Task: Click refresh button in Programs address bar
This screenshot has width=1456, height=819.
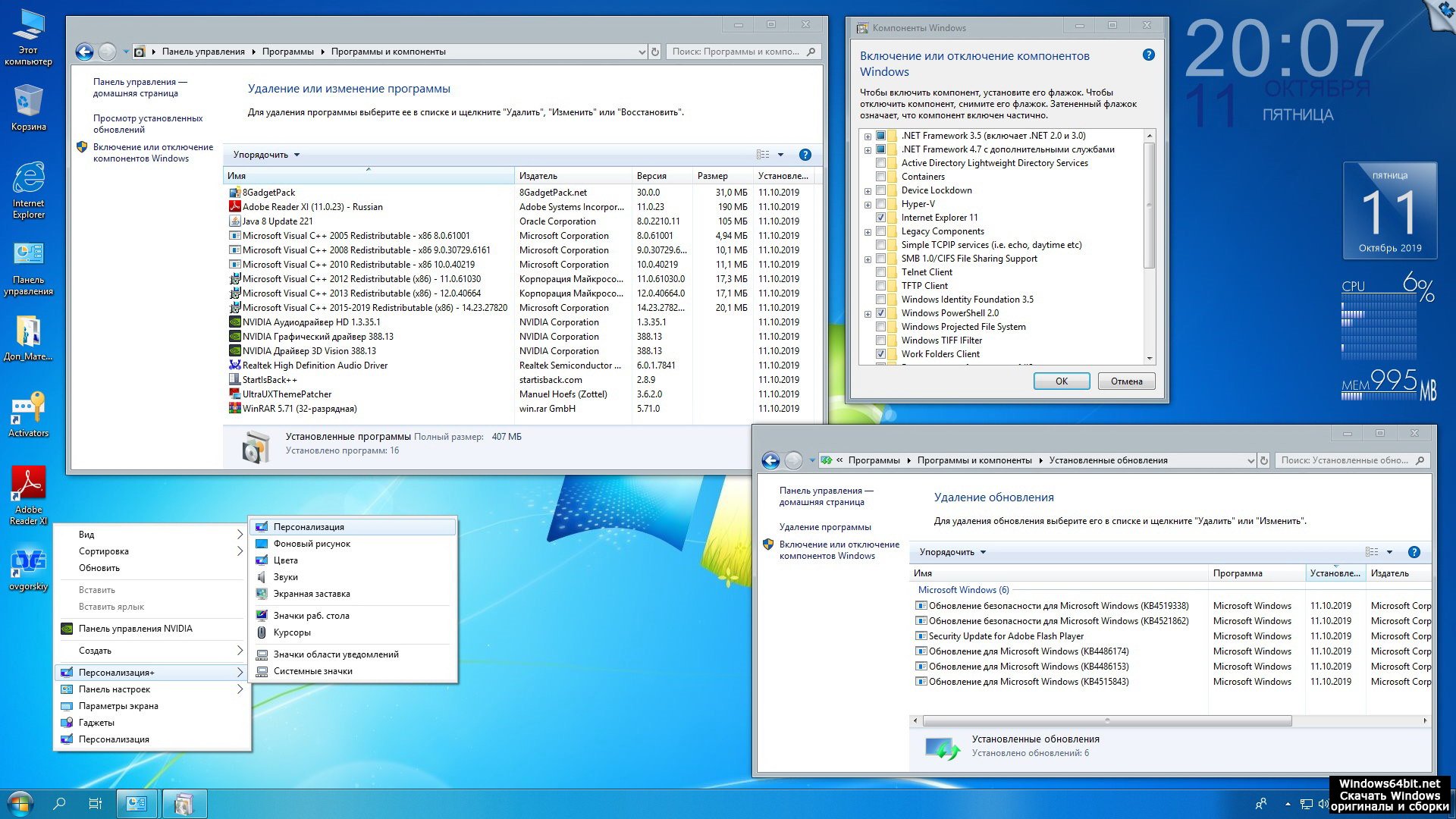Action: 655,52
